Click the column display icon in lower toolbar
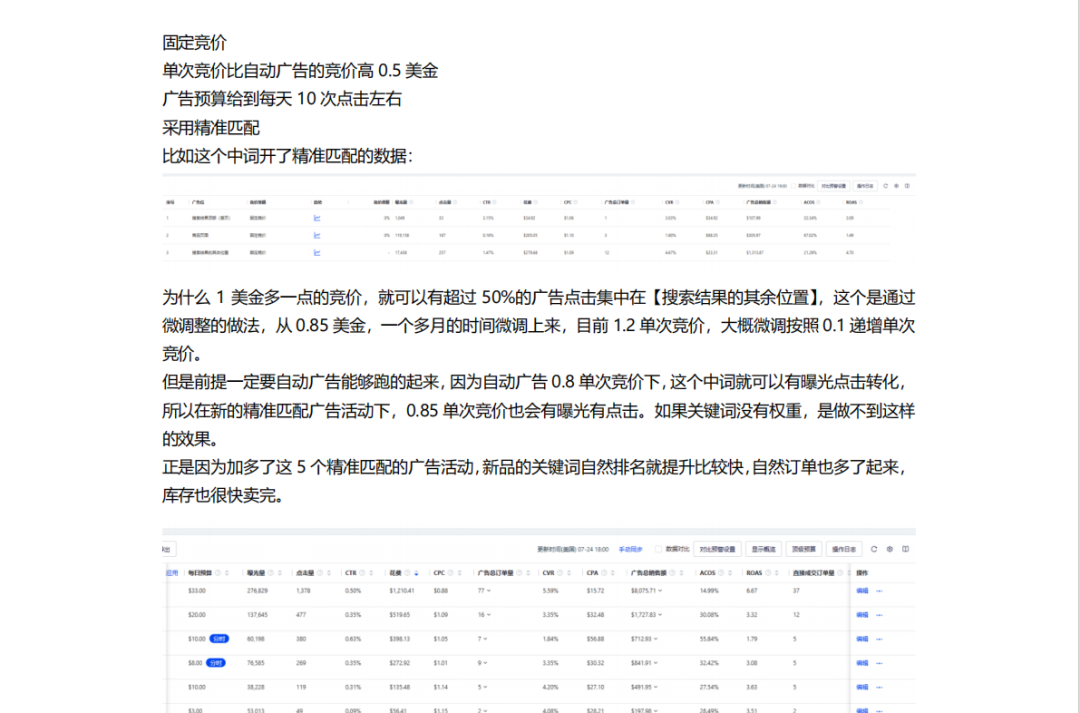Viewport: 1080px width, 713px height. coord(905,549)
